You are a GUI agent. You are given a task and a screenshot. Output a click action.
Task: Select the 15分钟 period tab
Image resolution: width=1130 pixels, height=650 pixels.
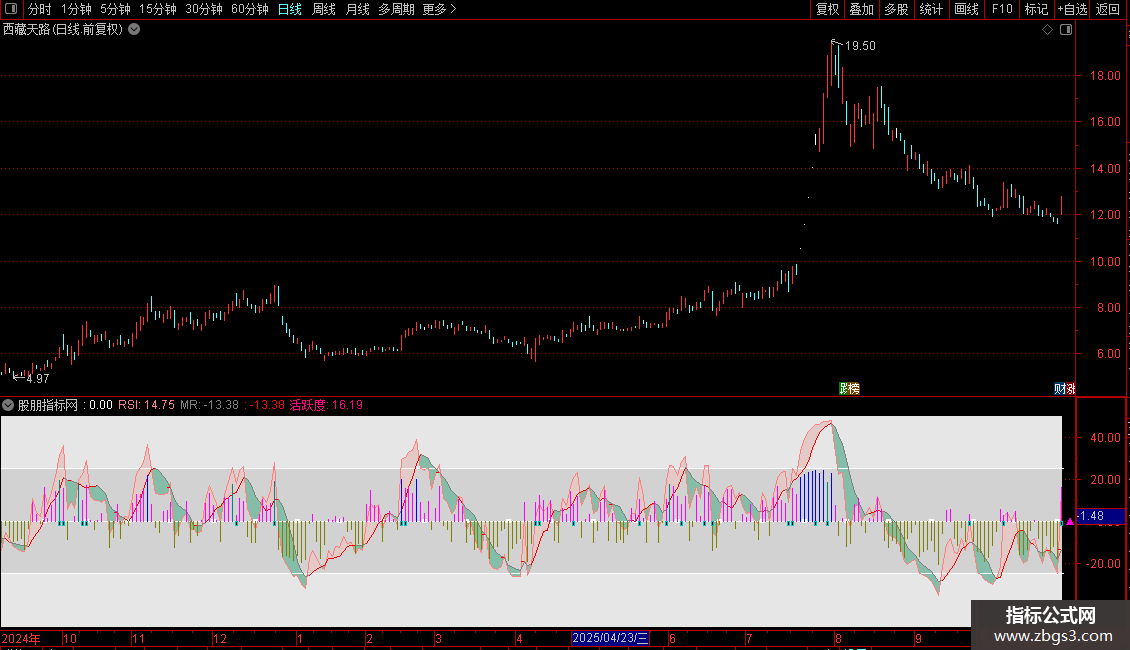[158, 9]
